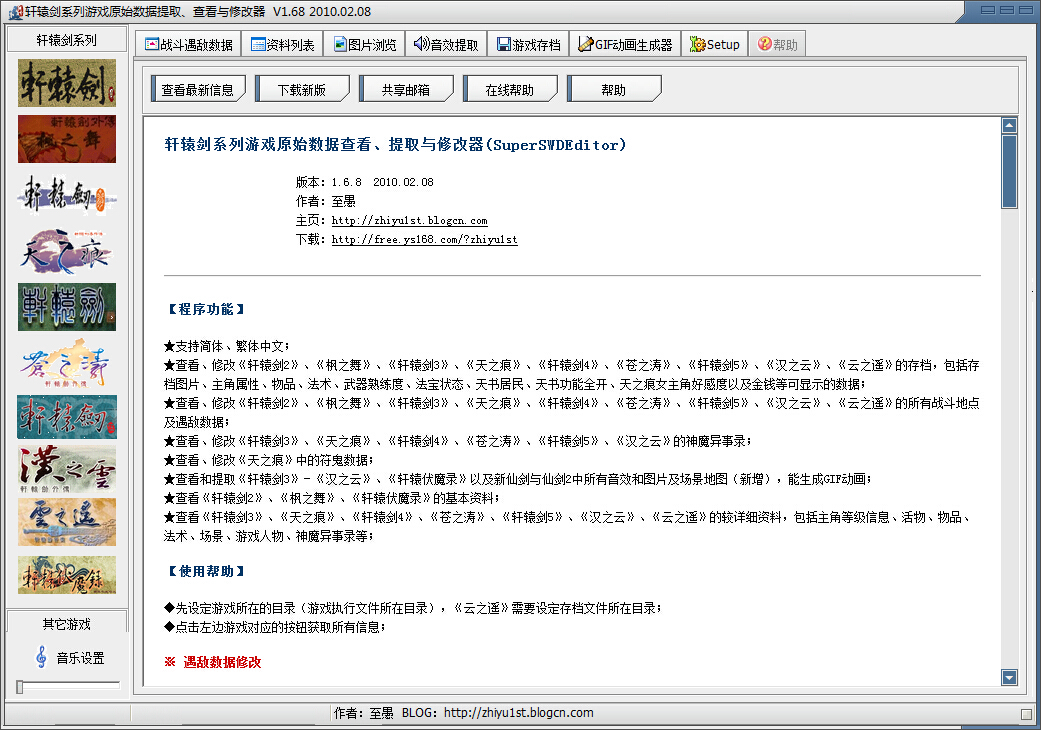Select the 枫之舞 game logo in sidebar
The height and width of the screenshot is (730, 1041).
(67, 139)
